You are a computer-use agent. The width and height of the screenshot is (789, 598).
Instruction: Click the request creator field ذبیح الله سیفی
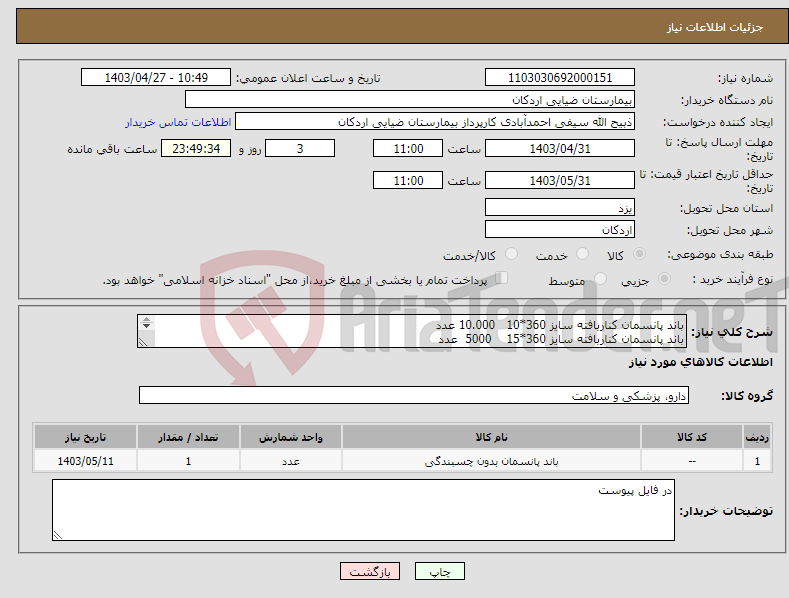coord(435,122)
